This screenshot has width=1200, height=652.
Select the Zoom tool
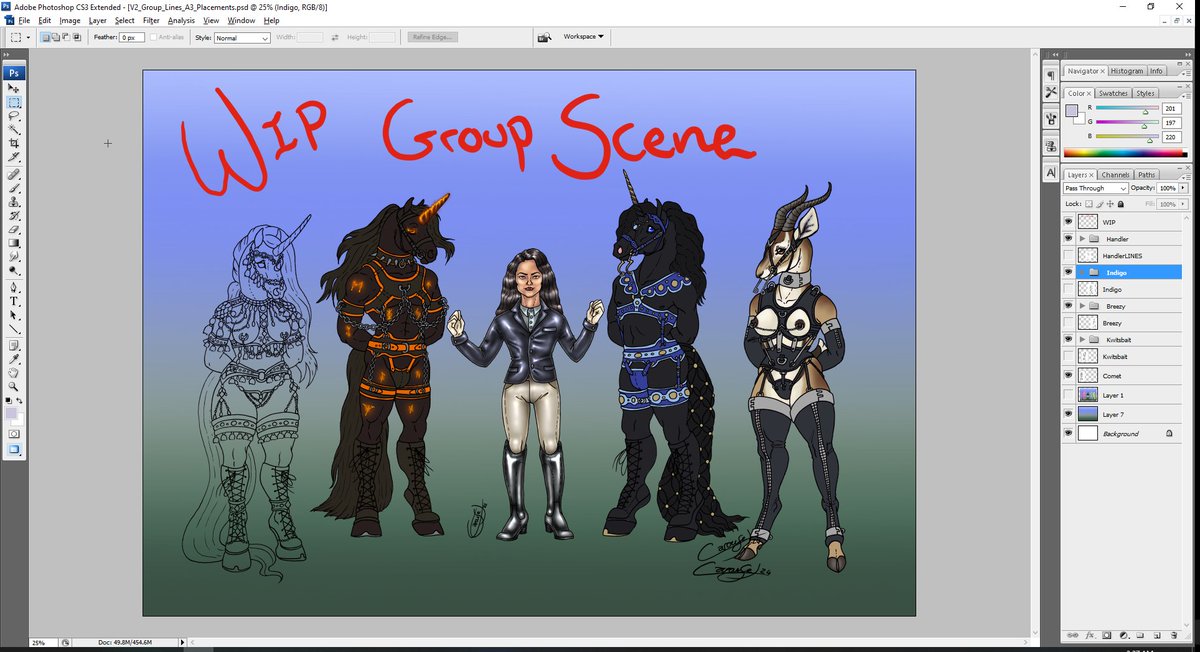(x=14, y=386)
